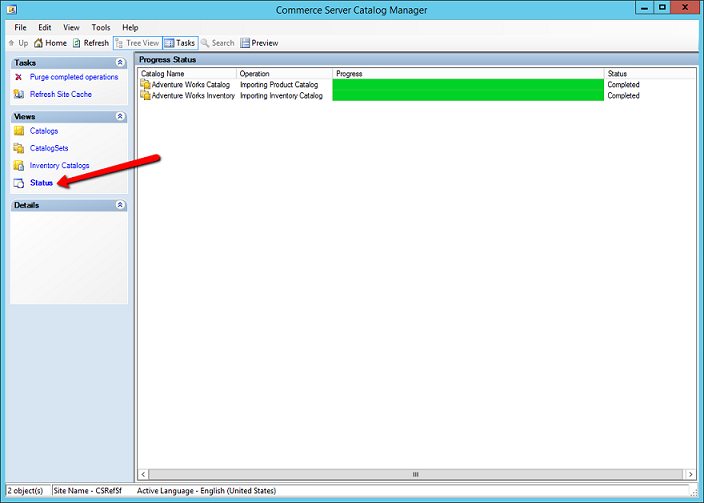
Task: Open the Tools menu
Action: point(101,27)
